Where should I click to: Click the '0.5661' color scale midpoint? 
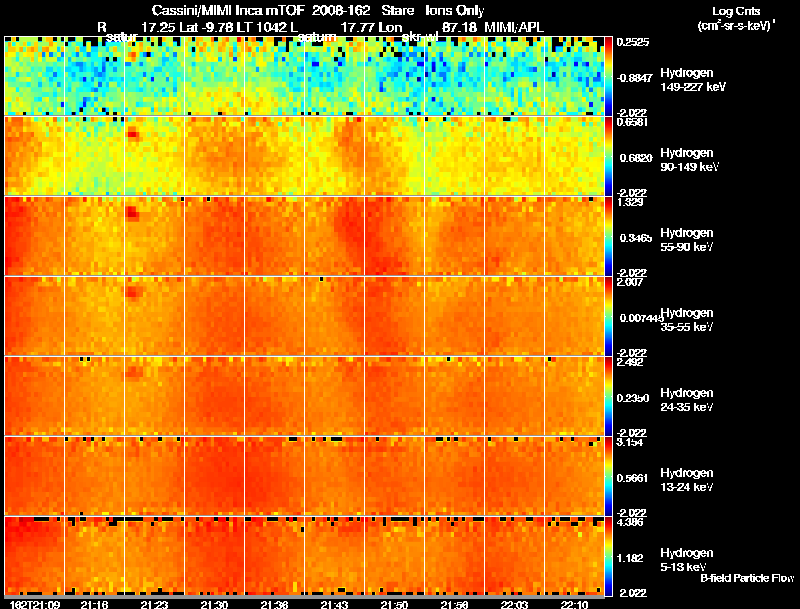click(634, 478)
